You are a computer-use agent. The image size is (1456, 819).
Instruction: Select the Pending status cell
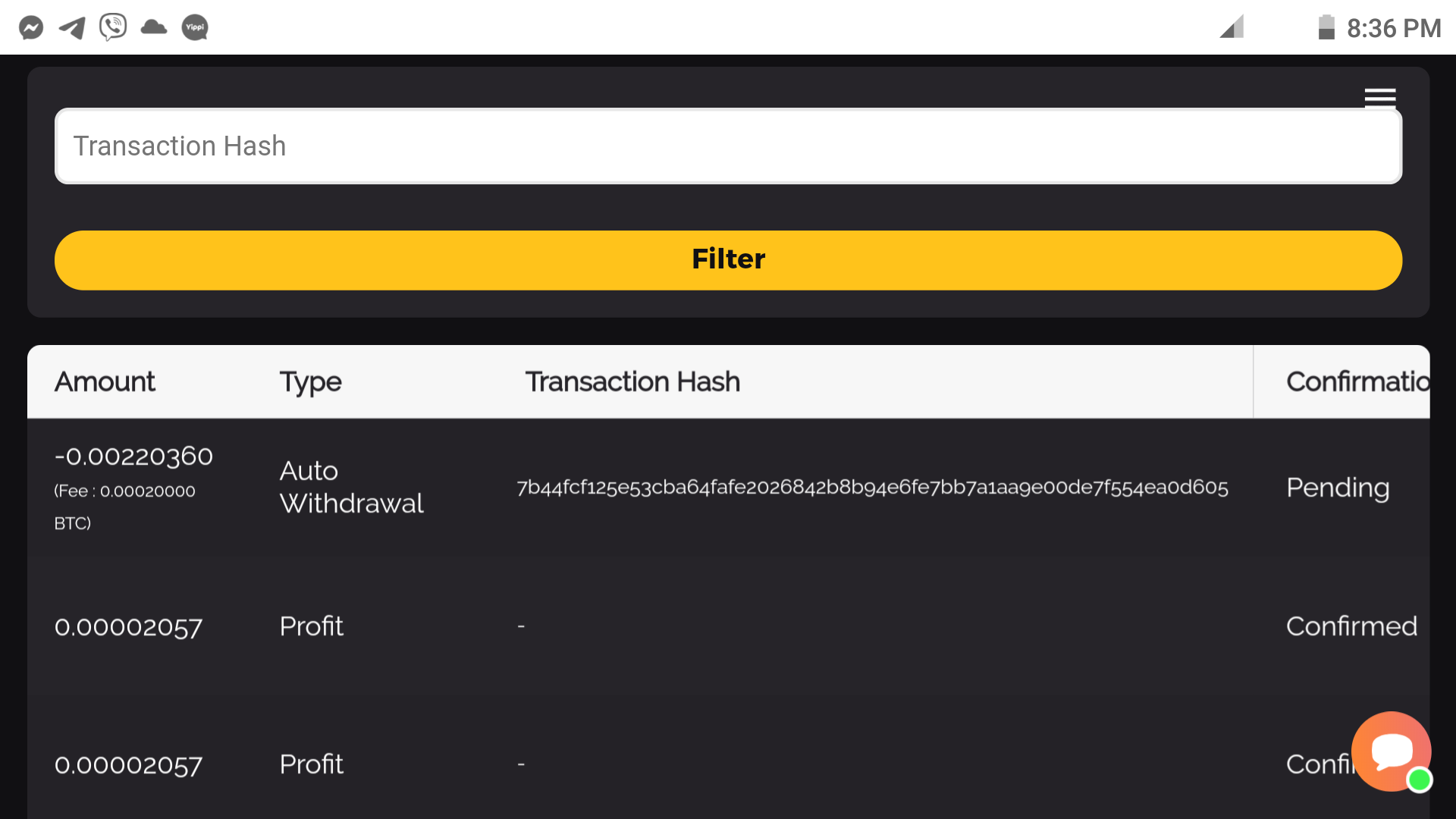(1338, 487)
